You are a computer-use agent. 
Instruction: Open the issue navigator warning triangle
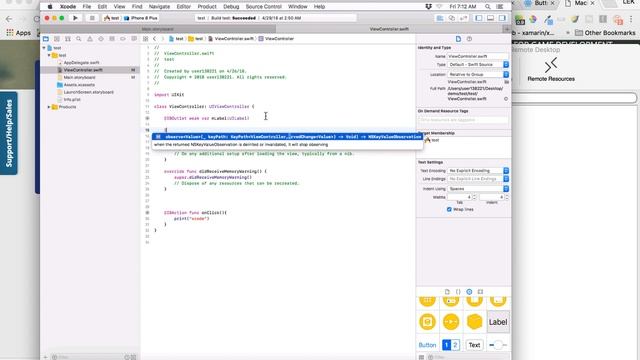pyautogui.click(x=90, y=39)
